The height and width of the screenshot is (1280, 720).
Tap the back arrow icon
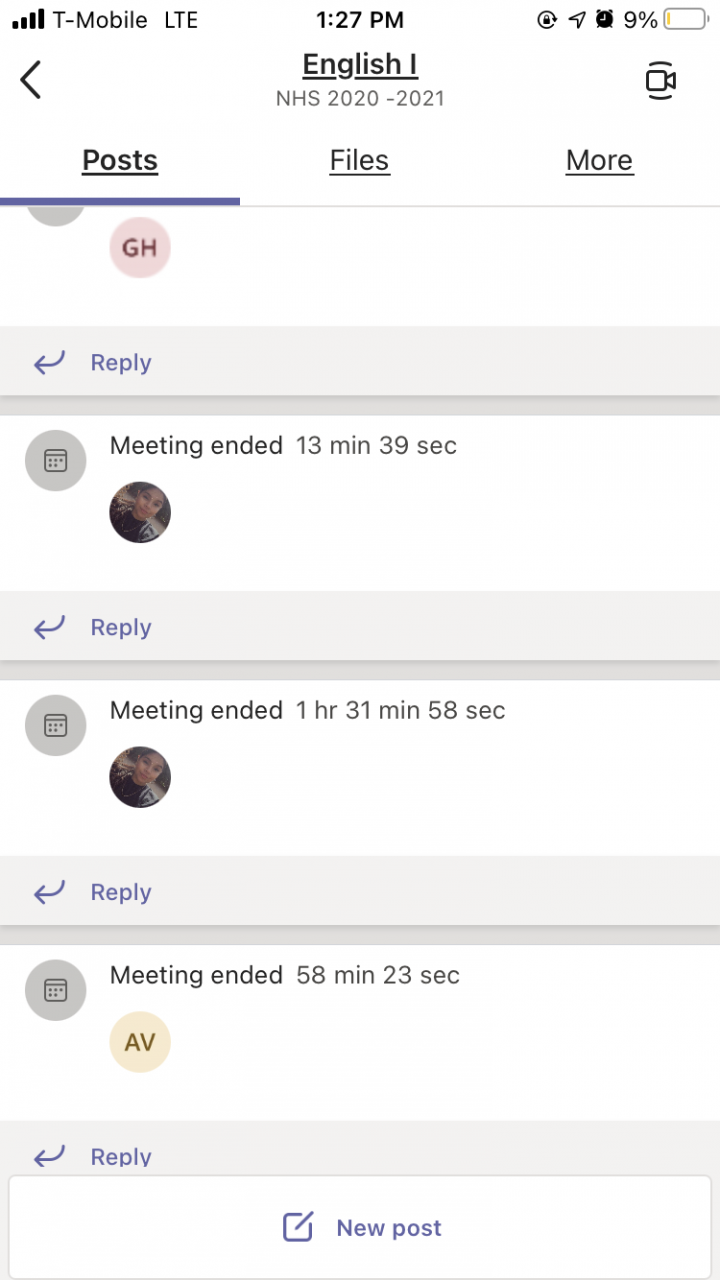coord(31,80)
